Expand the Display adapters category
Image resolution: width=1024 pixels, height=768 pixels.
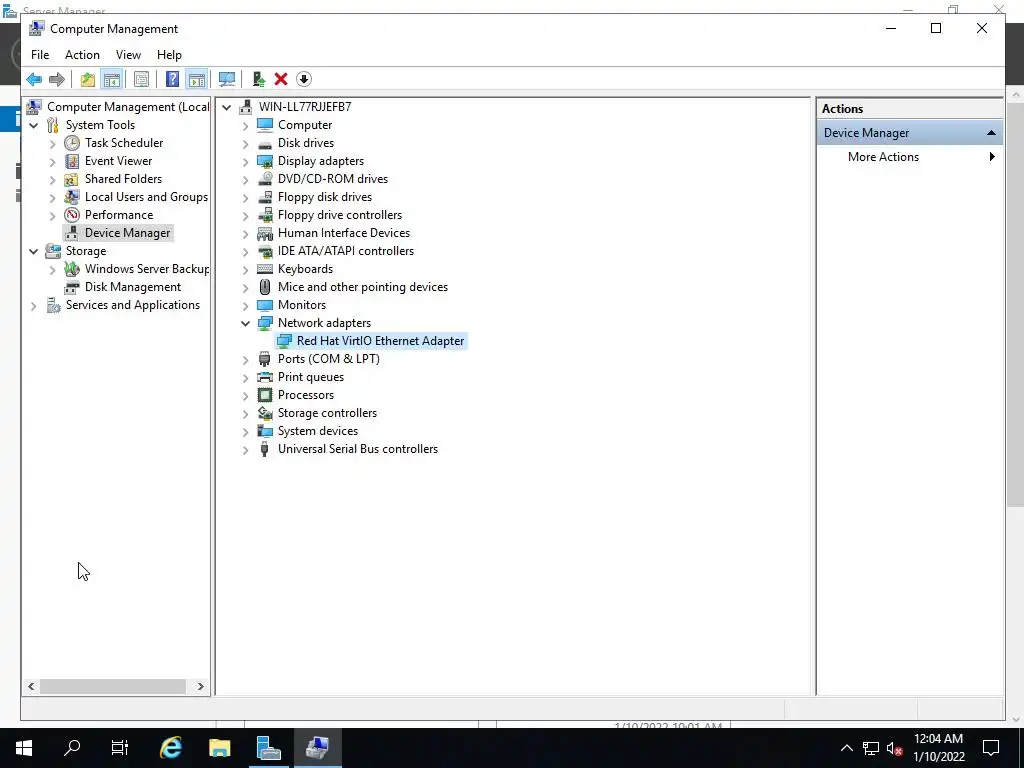pyautogui.click(x=246, y=161)
